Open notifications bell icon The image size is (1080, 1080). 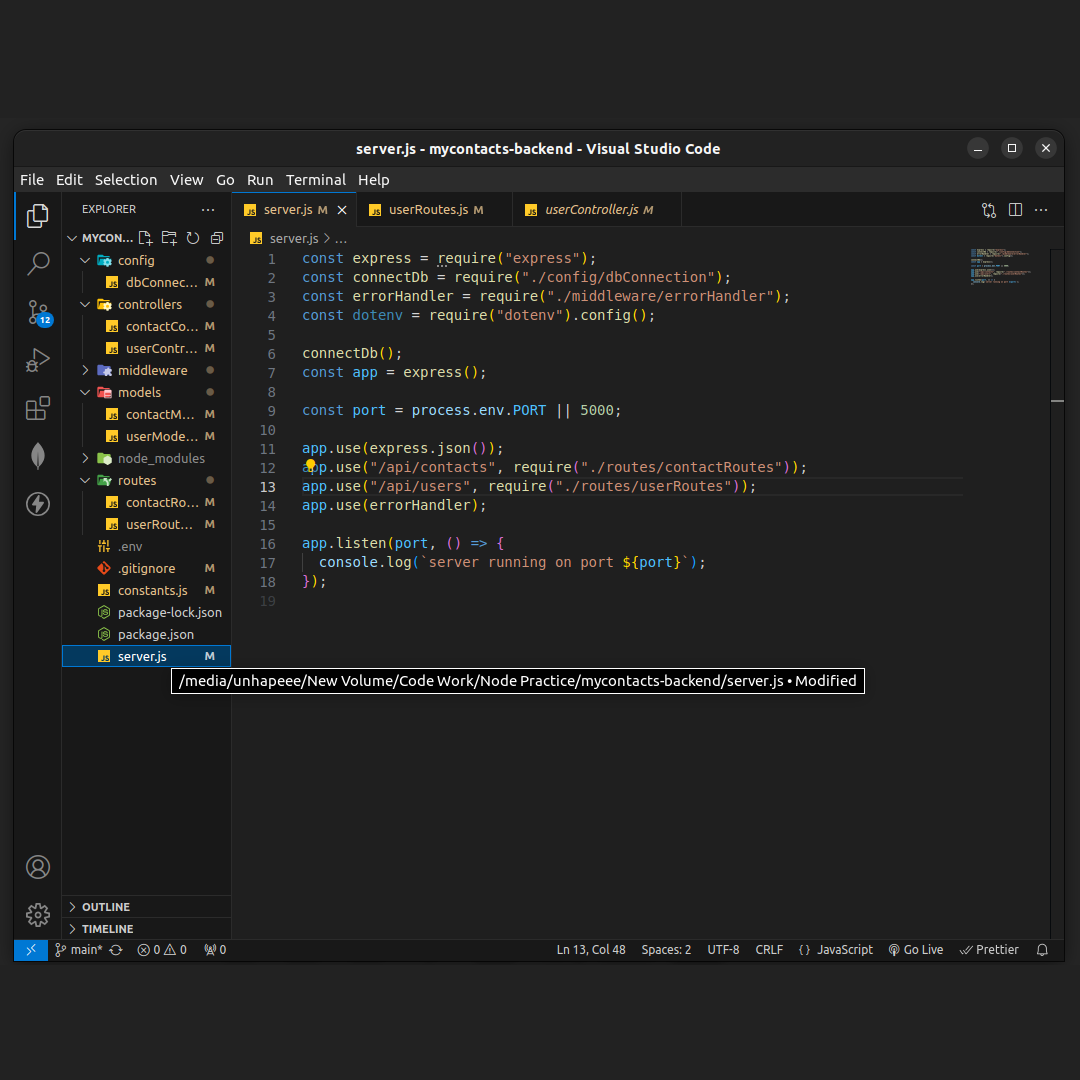click(x=1042, y=950)
